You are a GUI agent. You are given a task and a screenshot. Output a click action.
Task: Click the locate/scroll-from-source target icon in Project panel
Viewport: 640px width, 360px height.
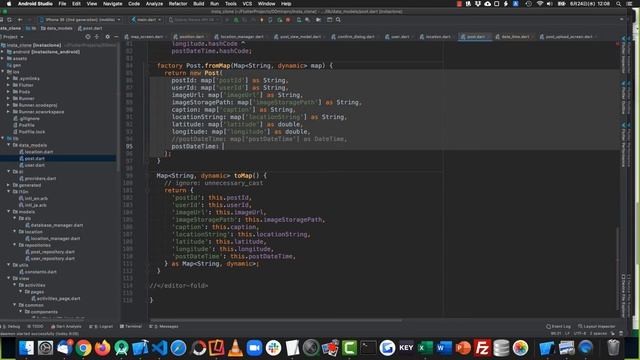coord(88,37)
